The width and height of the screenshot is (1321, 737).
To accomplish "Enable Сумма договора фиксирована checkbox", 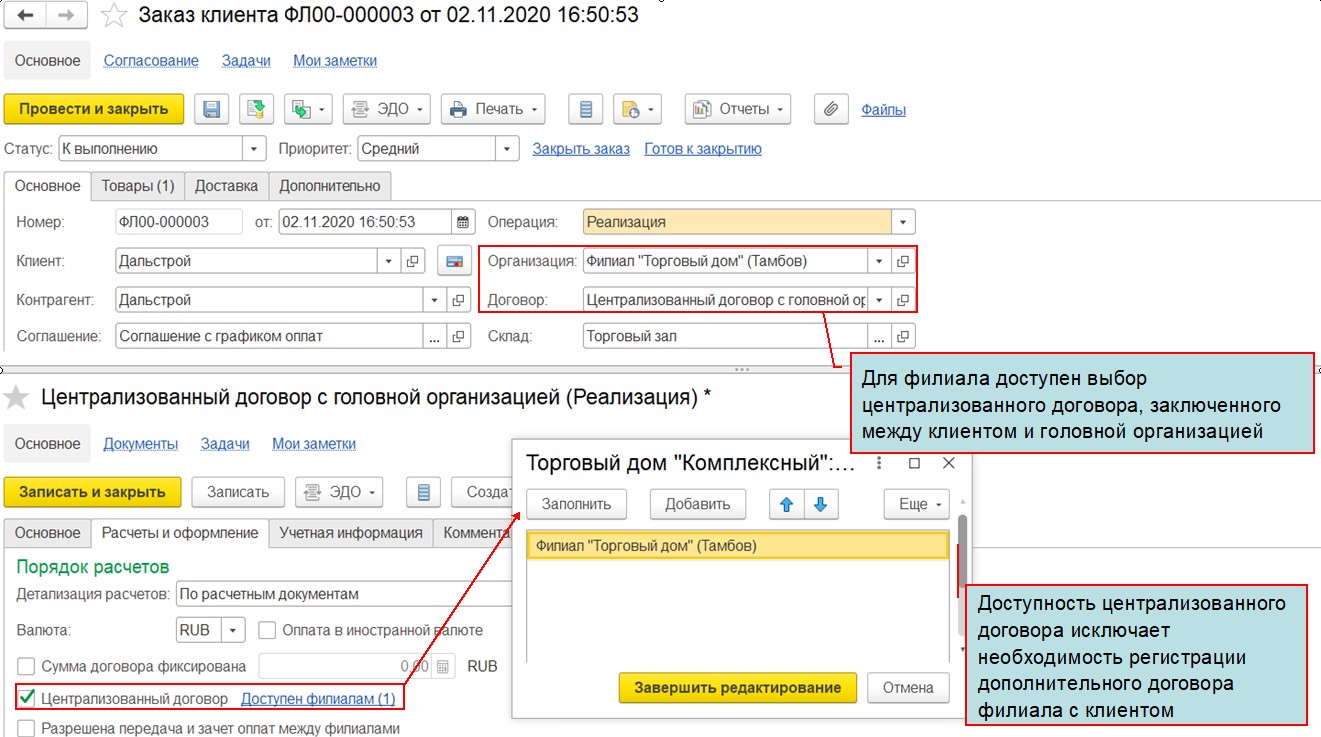I will (x=26, y=667).
